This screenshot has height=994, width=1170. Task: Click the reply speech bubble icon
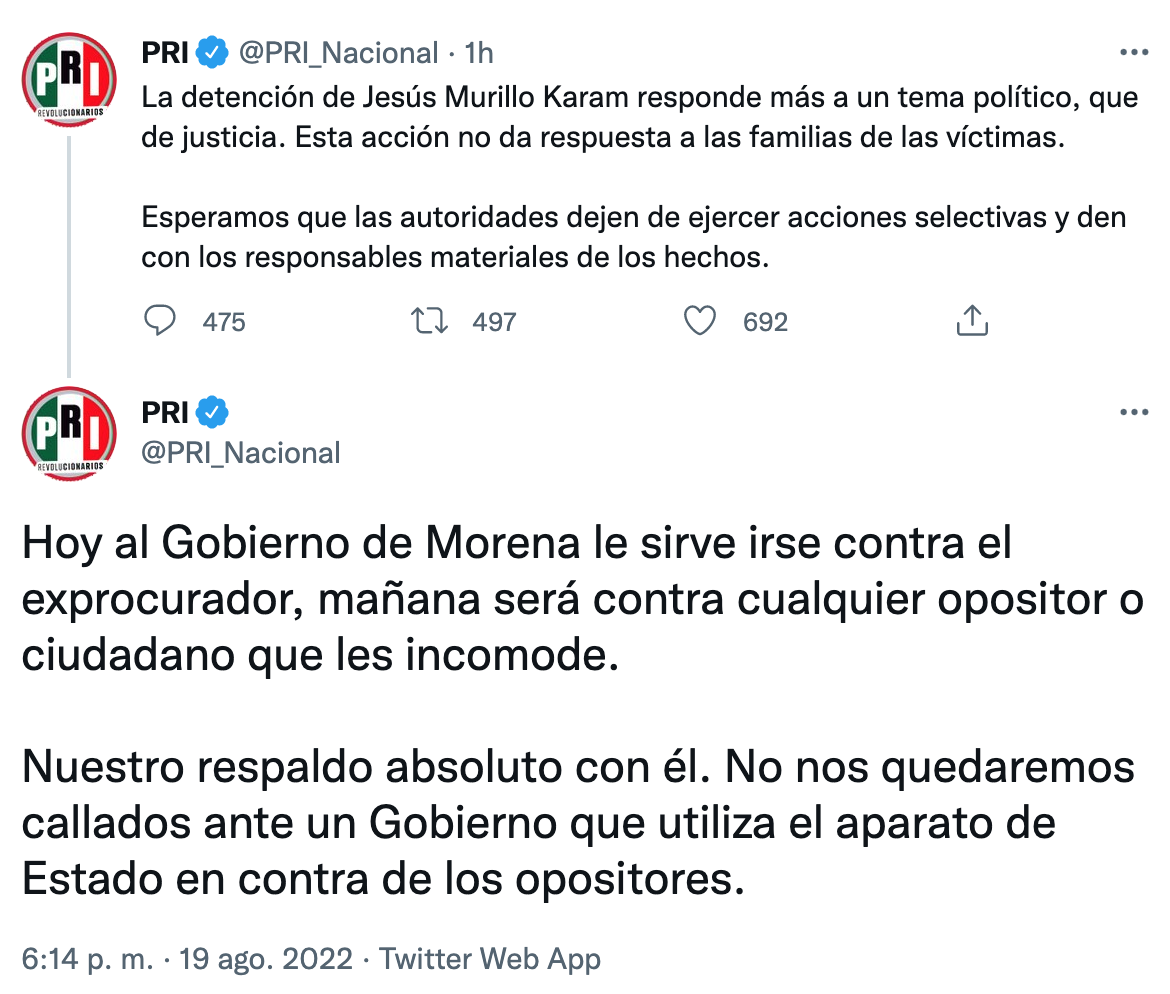coord(160,321)
